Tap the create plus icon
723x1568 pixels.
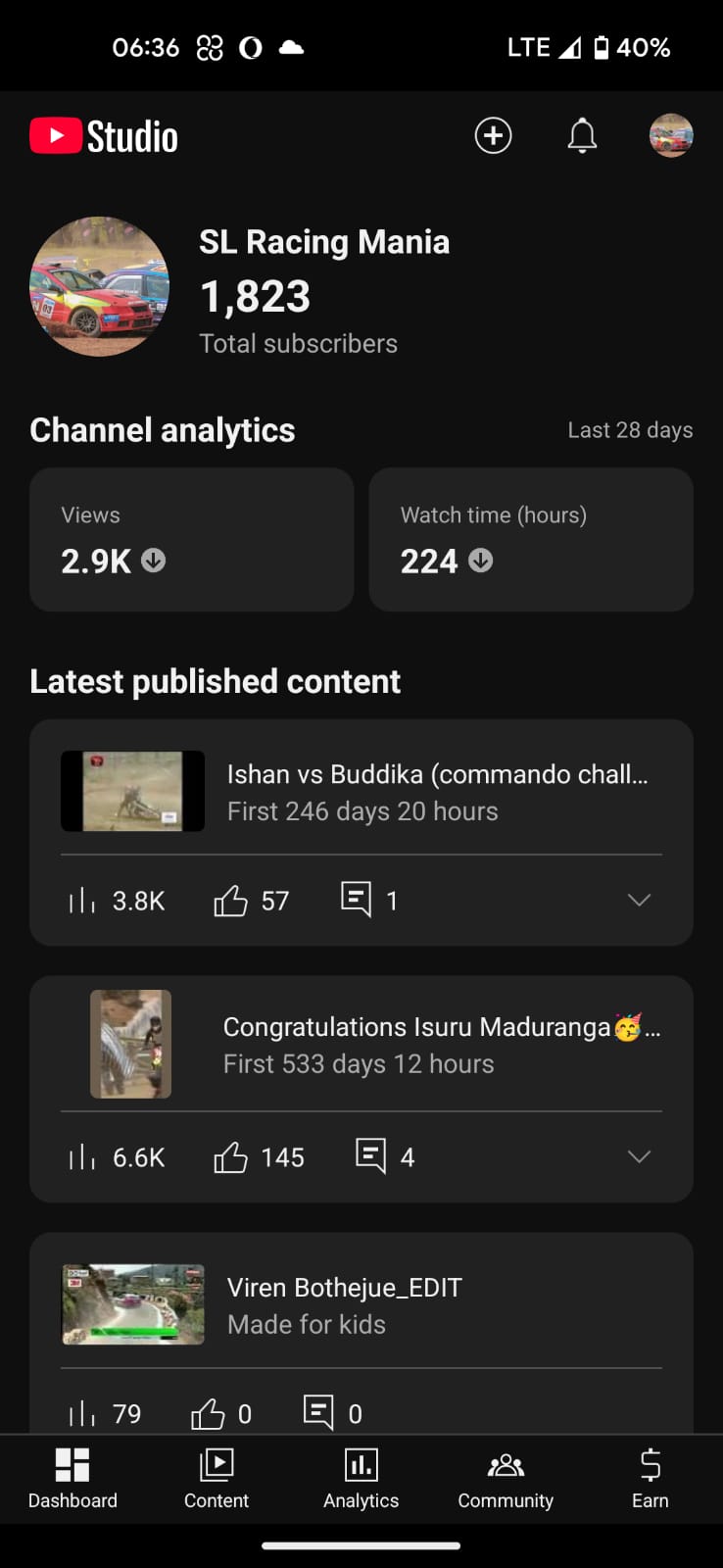[493, 135]
